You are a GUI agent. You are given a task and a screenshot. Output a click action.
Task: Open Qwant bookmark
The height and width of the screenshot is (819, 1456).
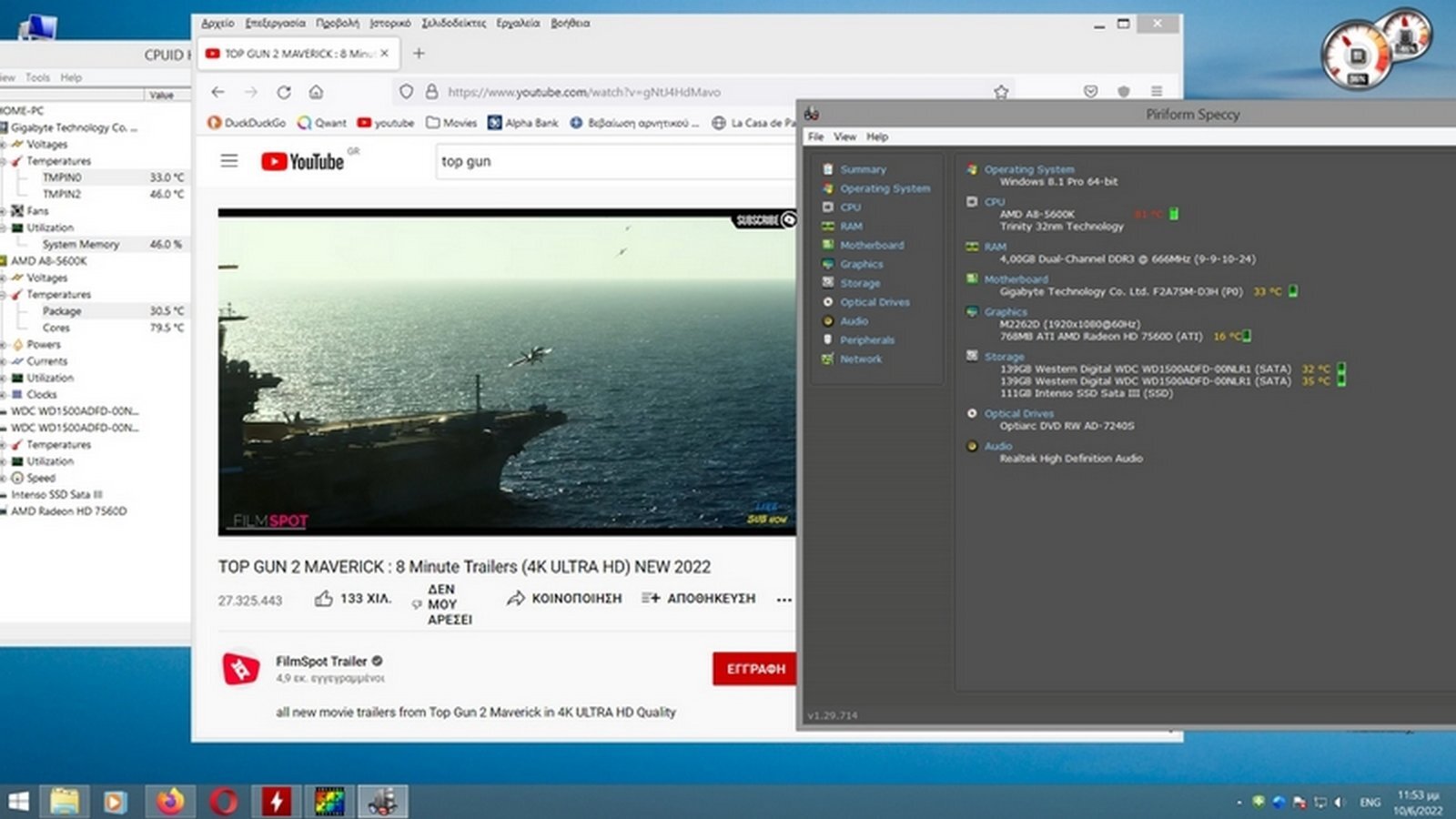pos(322,123)
